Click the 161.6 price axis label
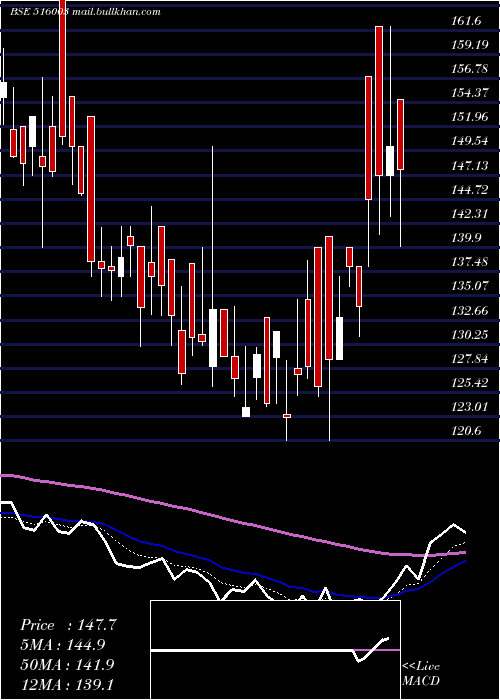Screen dimensions: 500x700 click(x=466, y=21)
